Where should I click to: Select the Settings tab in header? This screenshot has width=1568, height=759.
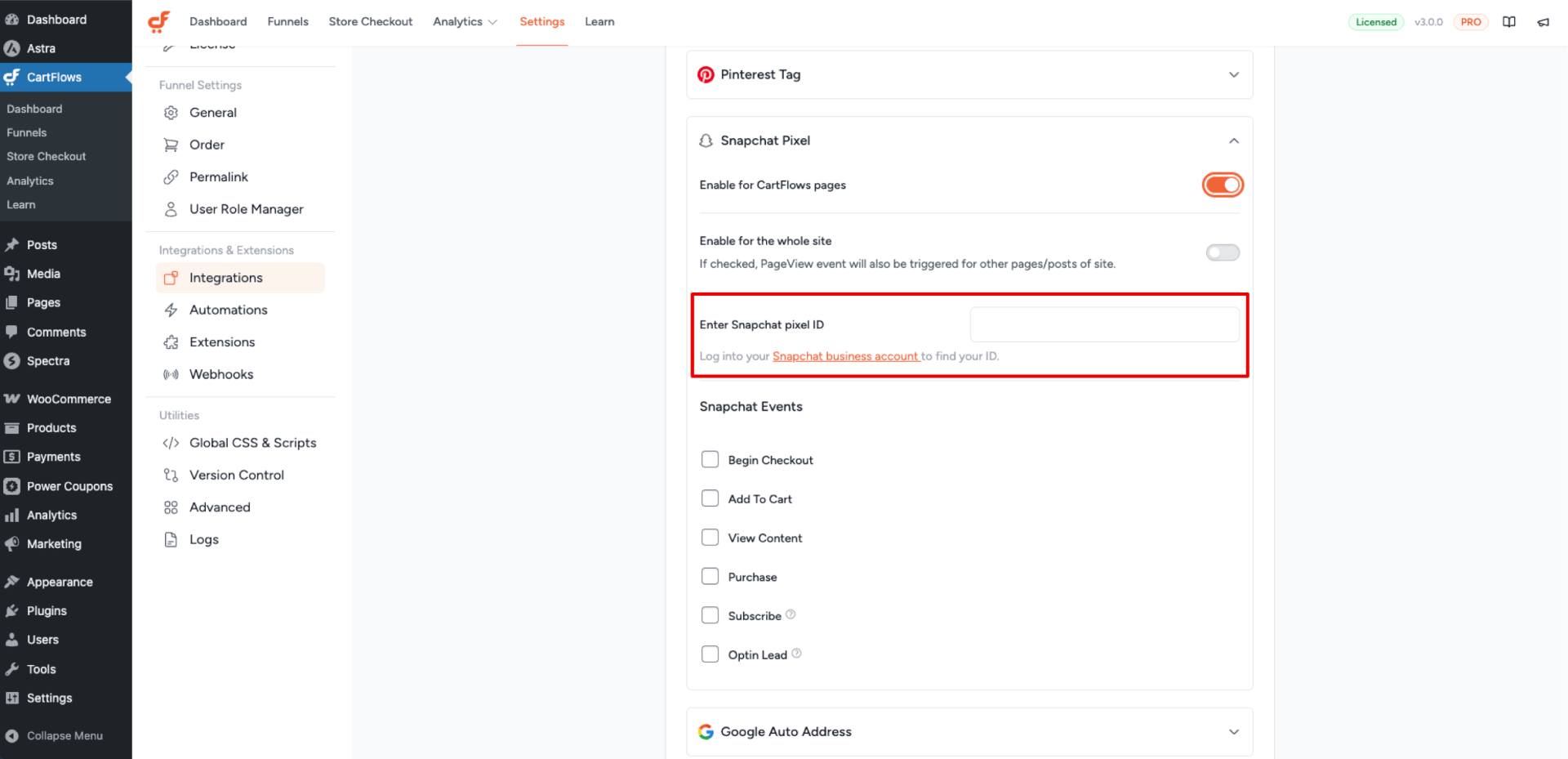(x=542, y=22)
